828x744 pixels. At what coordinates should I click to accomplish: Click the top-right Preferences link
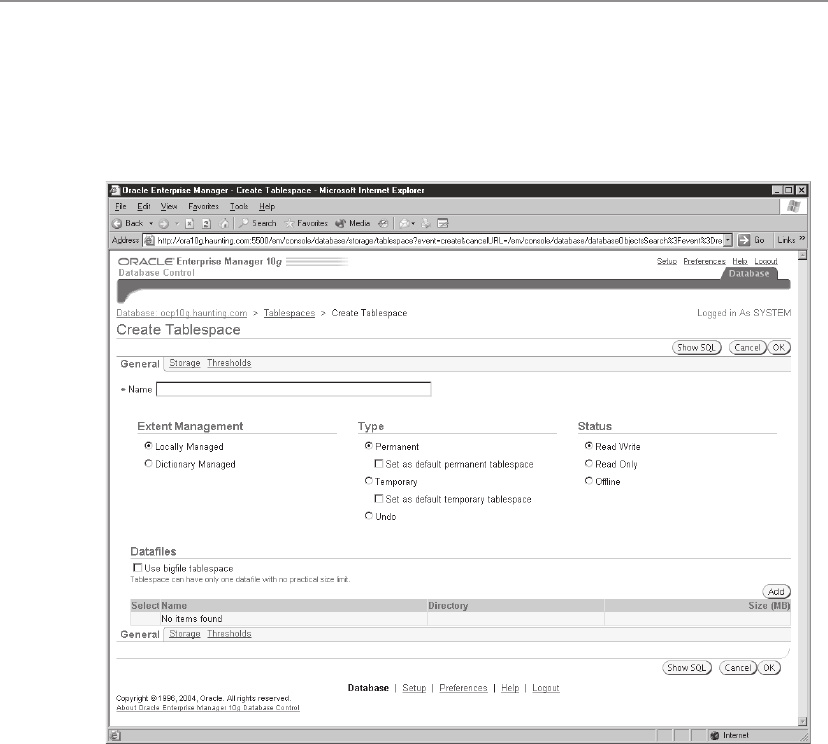[704, 261]
